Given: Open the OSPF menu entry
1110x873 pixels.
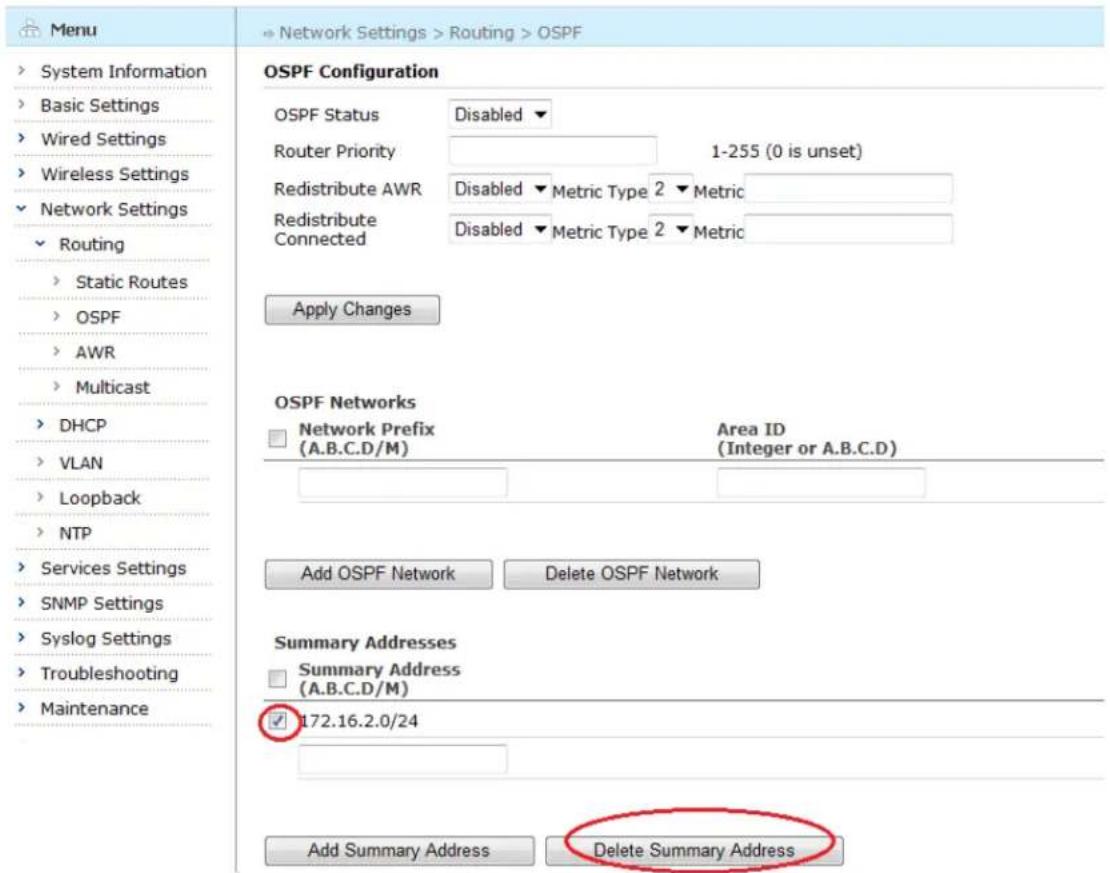Looking at the screenshot, I should (98, 317).
